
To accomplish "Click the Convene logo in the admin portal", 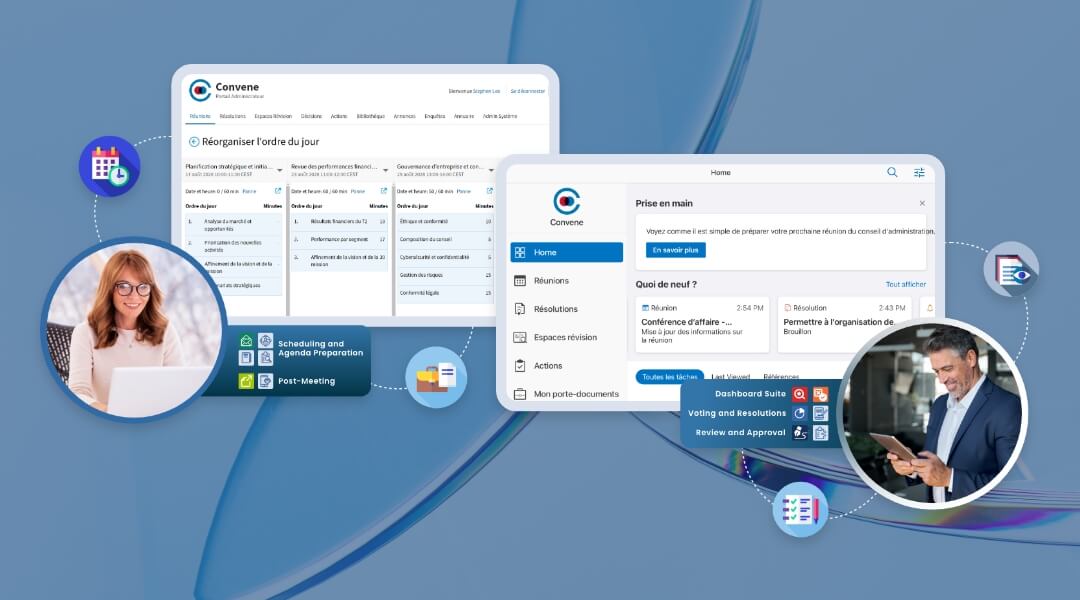I will click(x=200, y=90).
